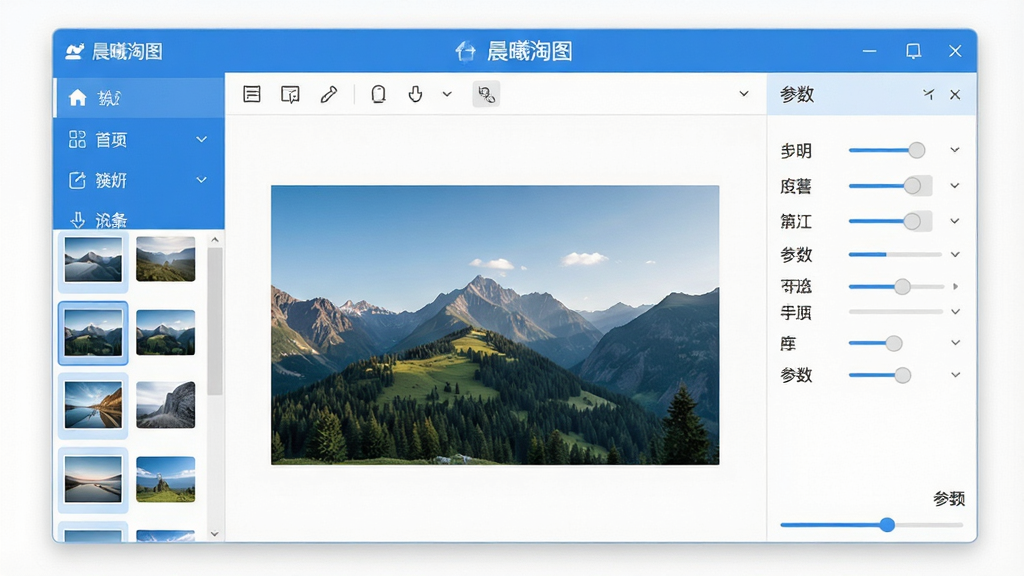The image size is (1024, 576).
Task: Select the calm lake at dusk thumbnail
Action: click(x=93, y=479)
